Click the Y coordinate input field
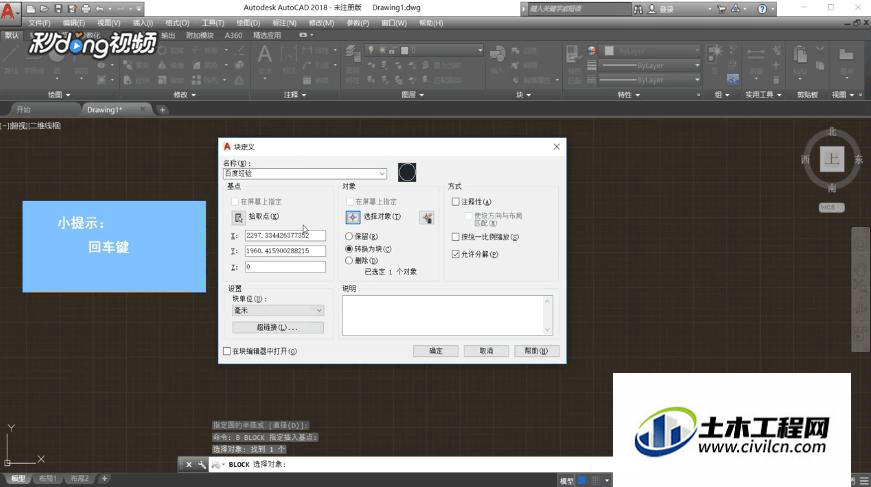Screen dimensions: 871x487 tap(286, 251)
